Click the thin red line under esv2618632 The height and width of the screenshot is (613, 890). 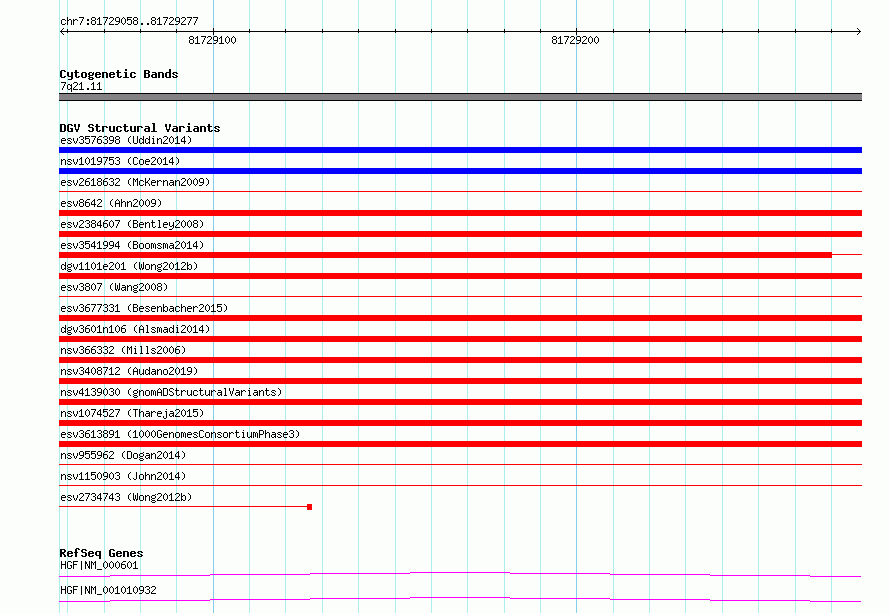(460, 192)
